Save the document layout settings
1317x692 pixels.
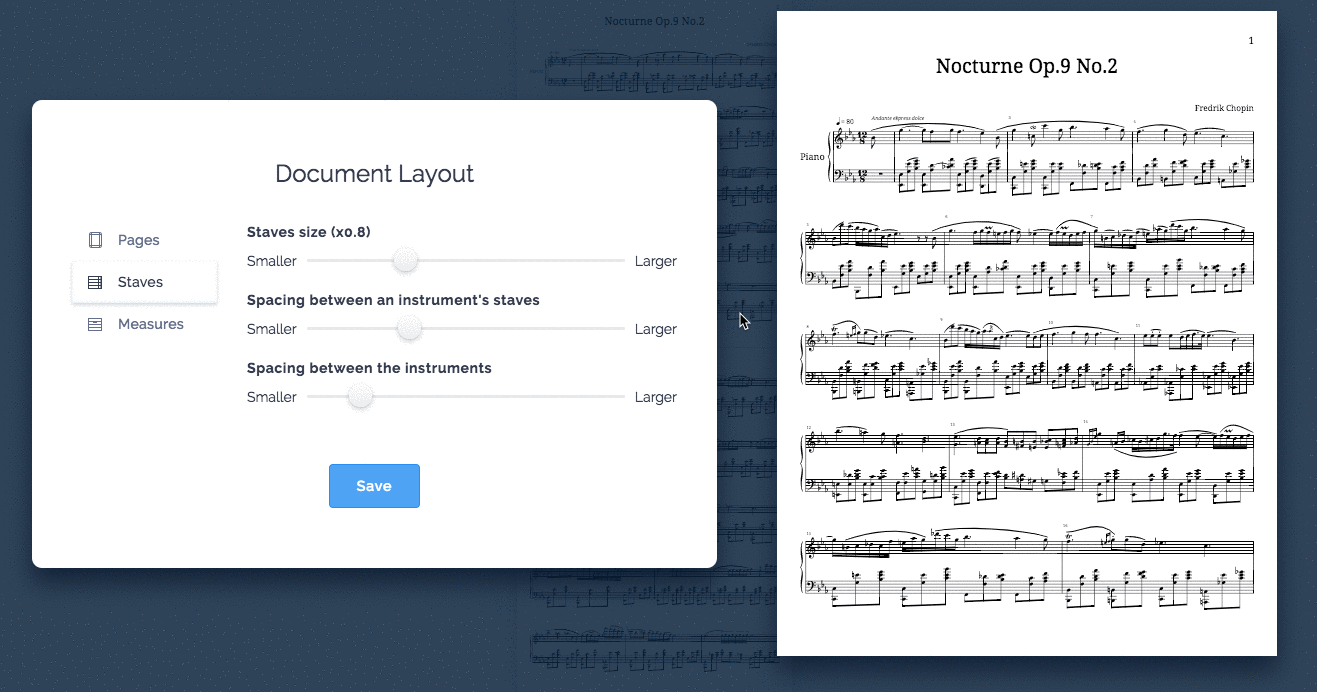point(374,486)
